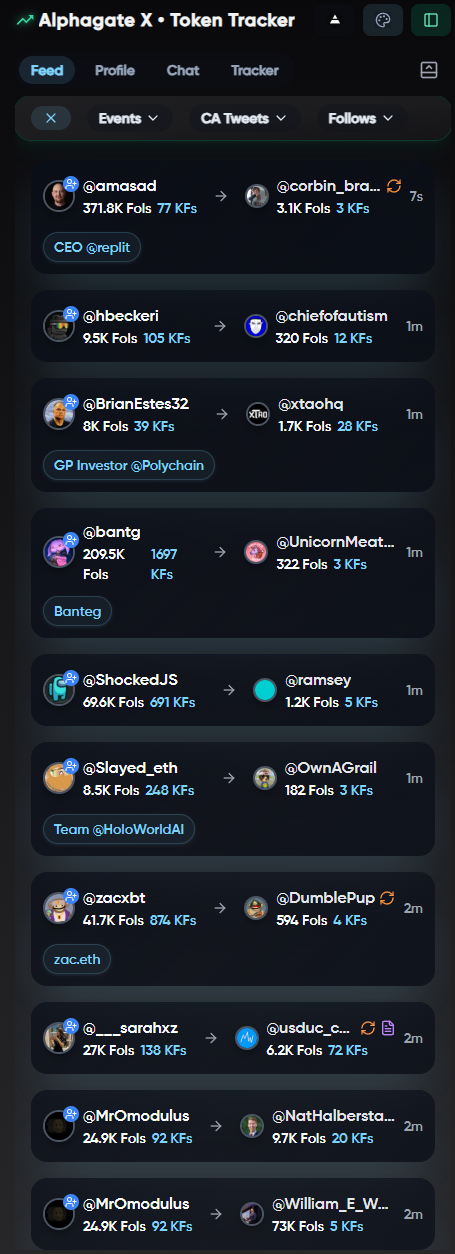Expand the Follows filter dropdown

click(360, 118)
